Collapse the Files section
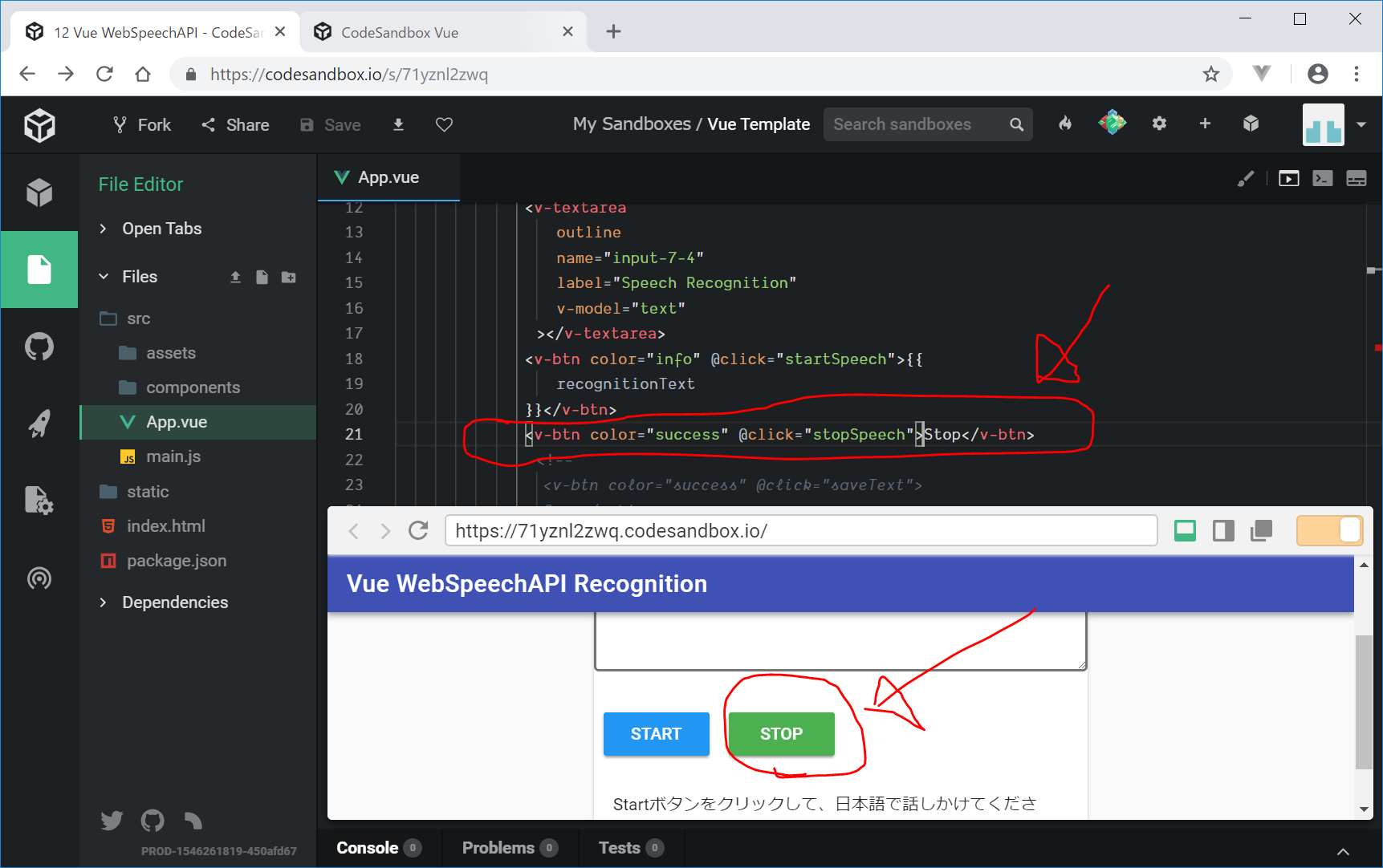 click(x=128, y=277)
